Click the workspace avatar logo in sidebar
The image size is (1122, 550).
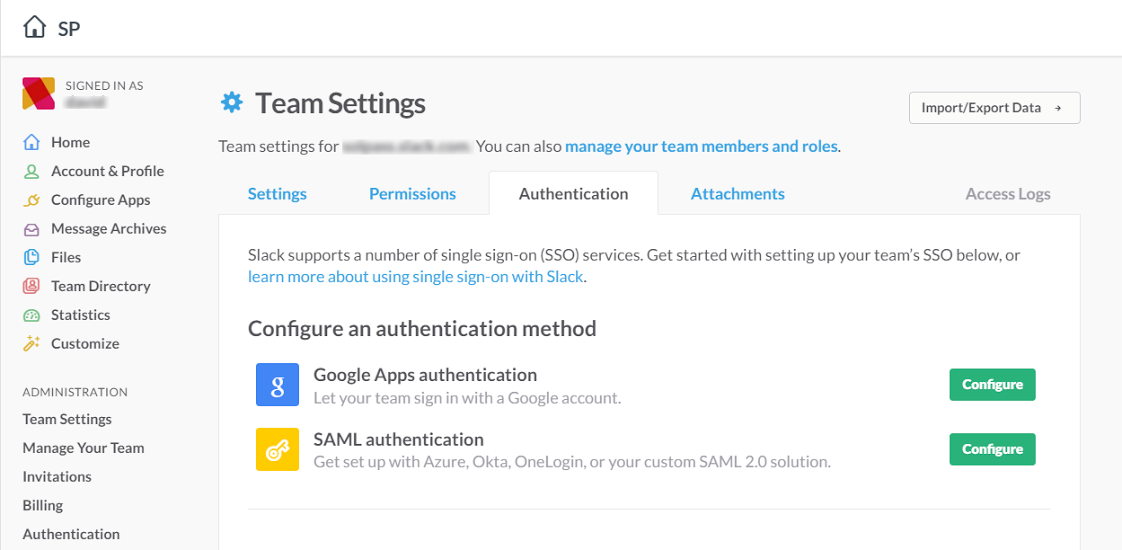[x=39, y=94]
